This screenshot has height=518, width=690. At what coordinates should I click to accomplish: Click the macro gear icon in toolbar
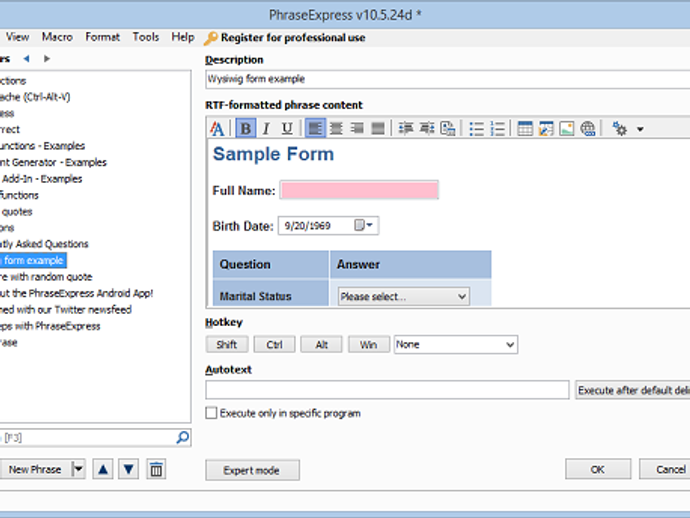(620, 129)
